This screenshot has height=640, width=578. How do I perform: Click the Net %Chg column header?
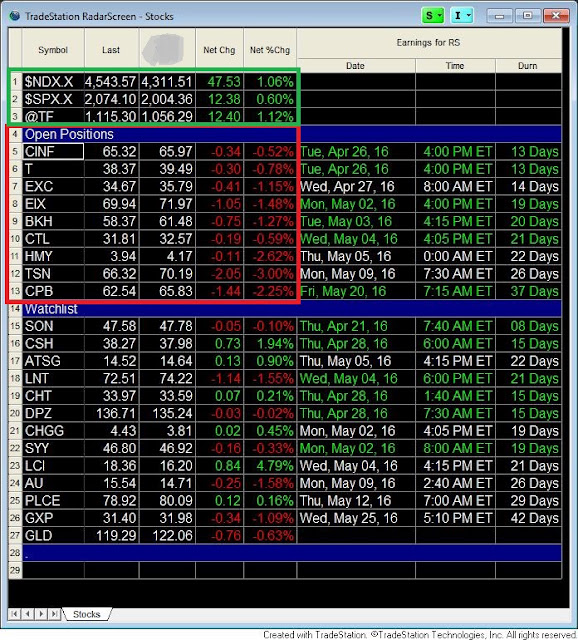270,50
